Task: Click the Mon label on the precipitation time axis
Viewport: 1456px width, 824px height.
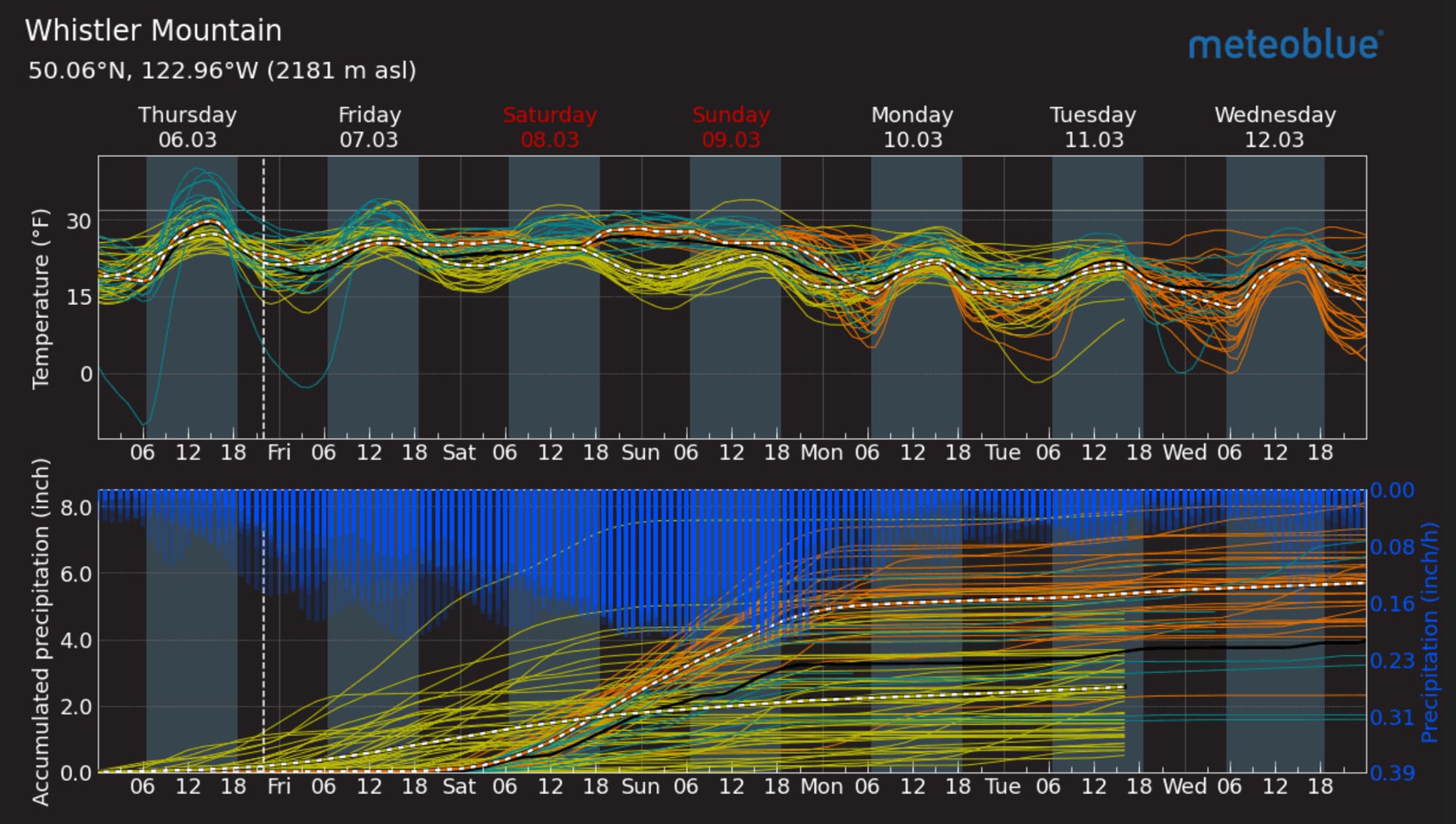Action: pyautogui.click(x=822, y=787)
